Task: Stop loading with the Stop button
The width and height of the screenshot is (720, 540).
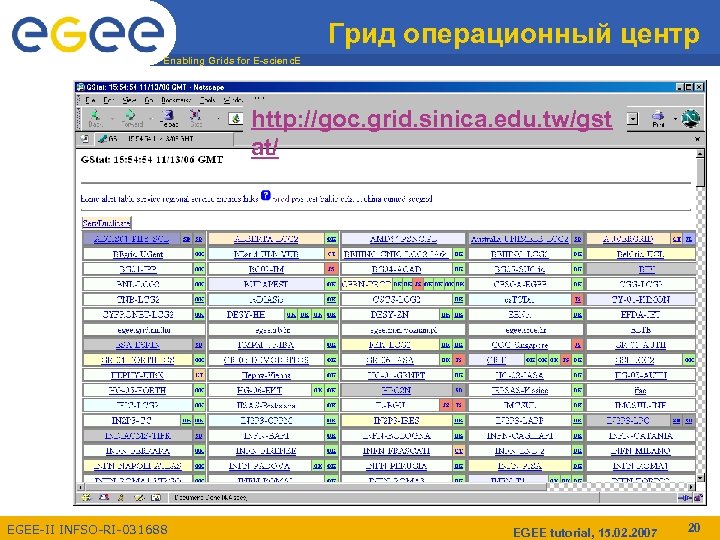Action: click(x=196, y=118)
